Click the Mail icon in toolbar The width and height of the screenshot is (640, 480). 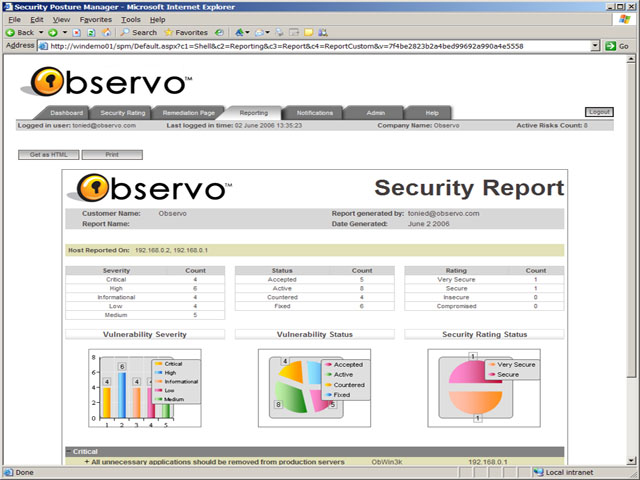click(x=259, y=33)
